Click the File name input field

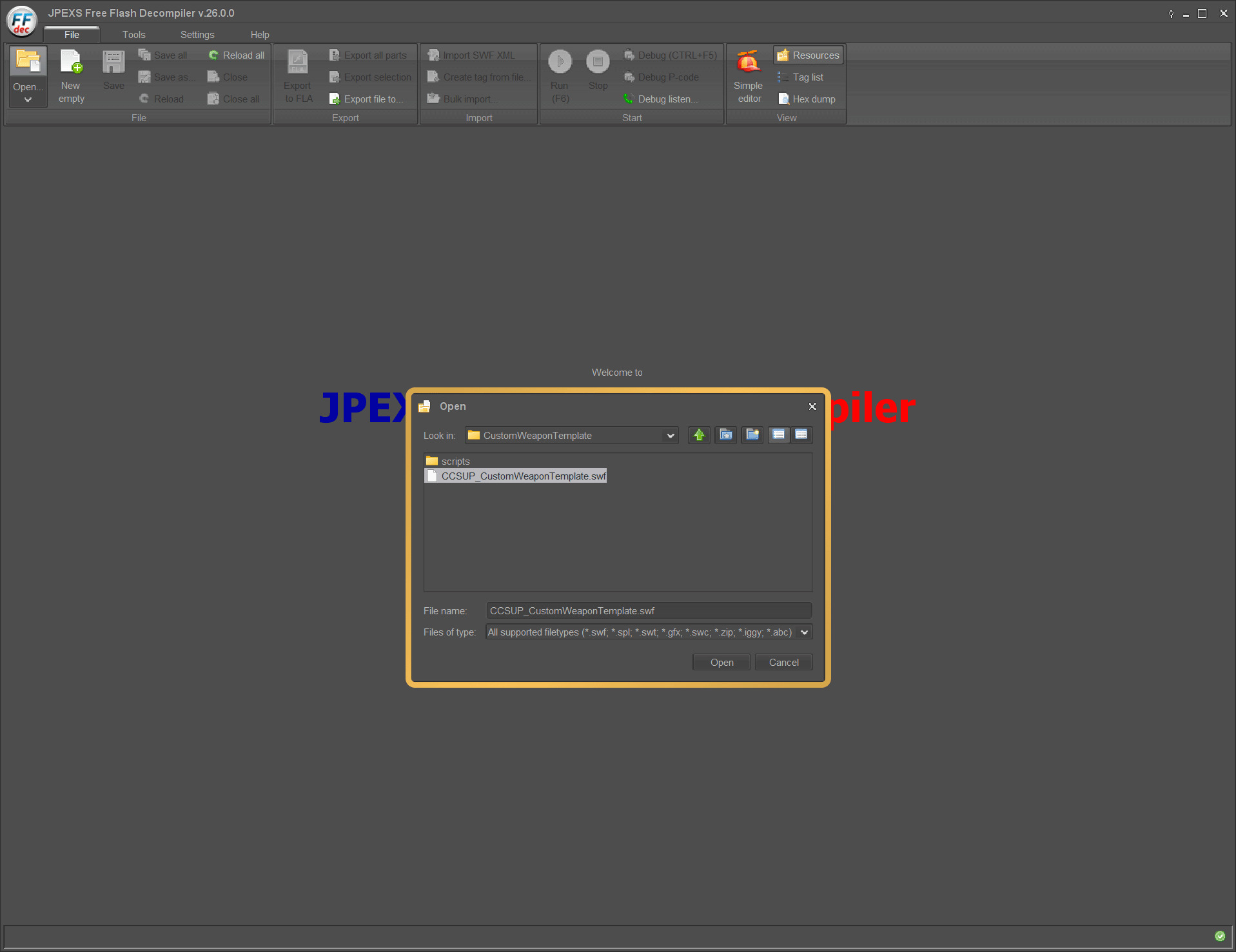click(x=649, y=611)
